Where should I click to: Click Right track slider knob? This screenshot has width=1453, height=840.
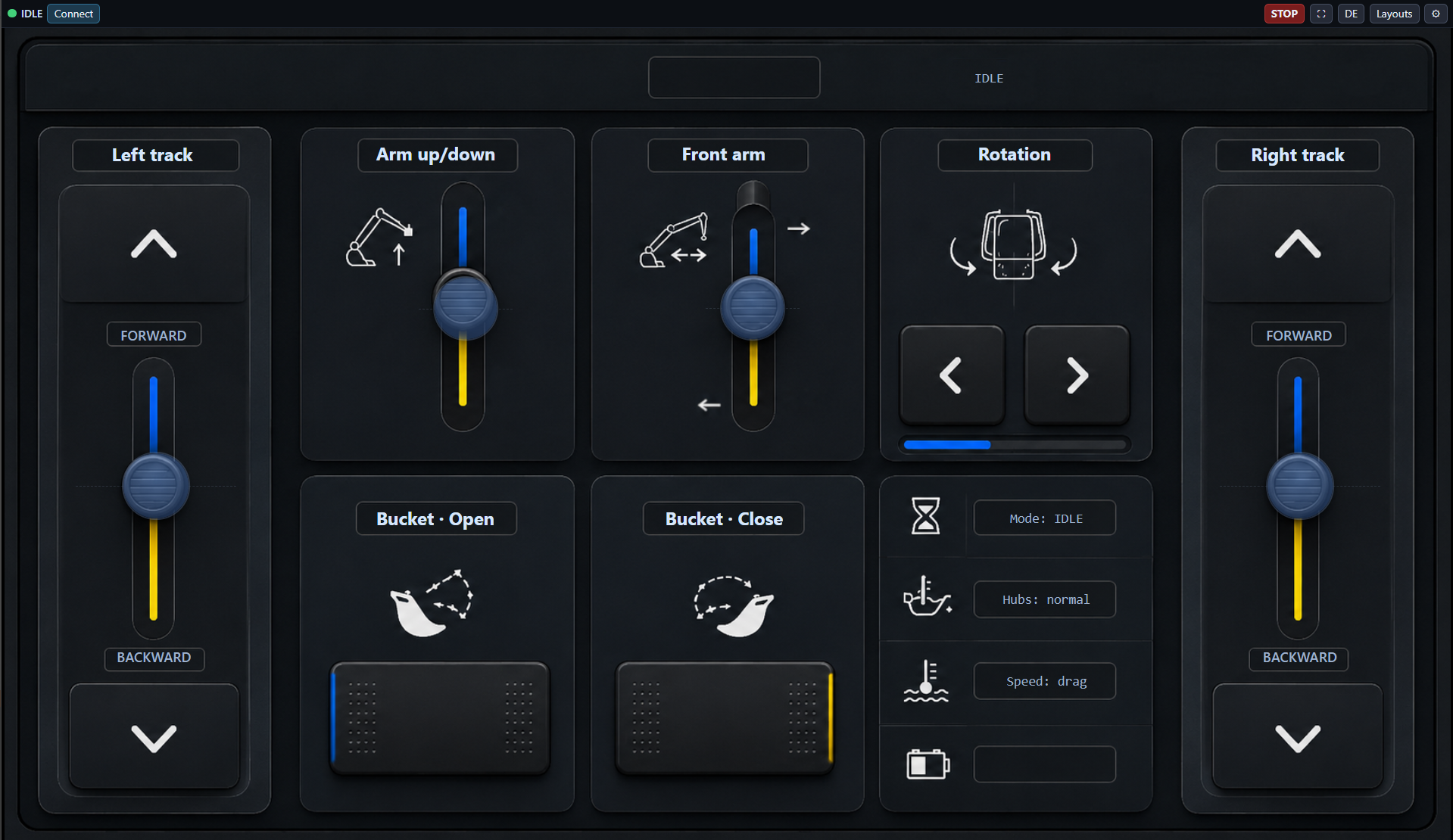click(x=1299, y=486)
